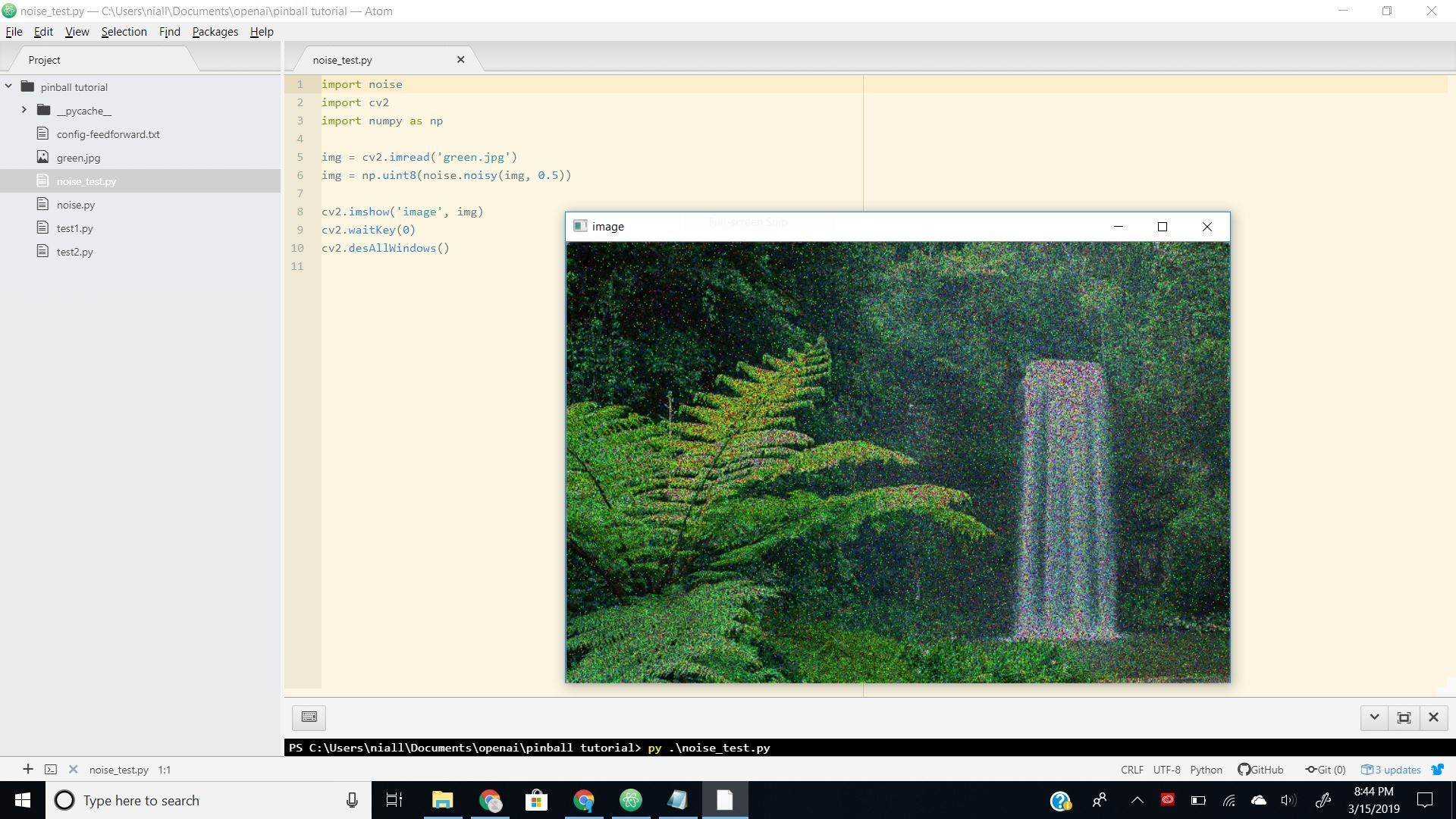Collapse the terminal panel using the down chevron
Image resolution: width=1456 pixels, height=819 pixels.
coord(1375,717)
